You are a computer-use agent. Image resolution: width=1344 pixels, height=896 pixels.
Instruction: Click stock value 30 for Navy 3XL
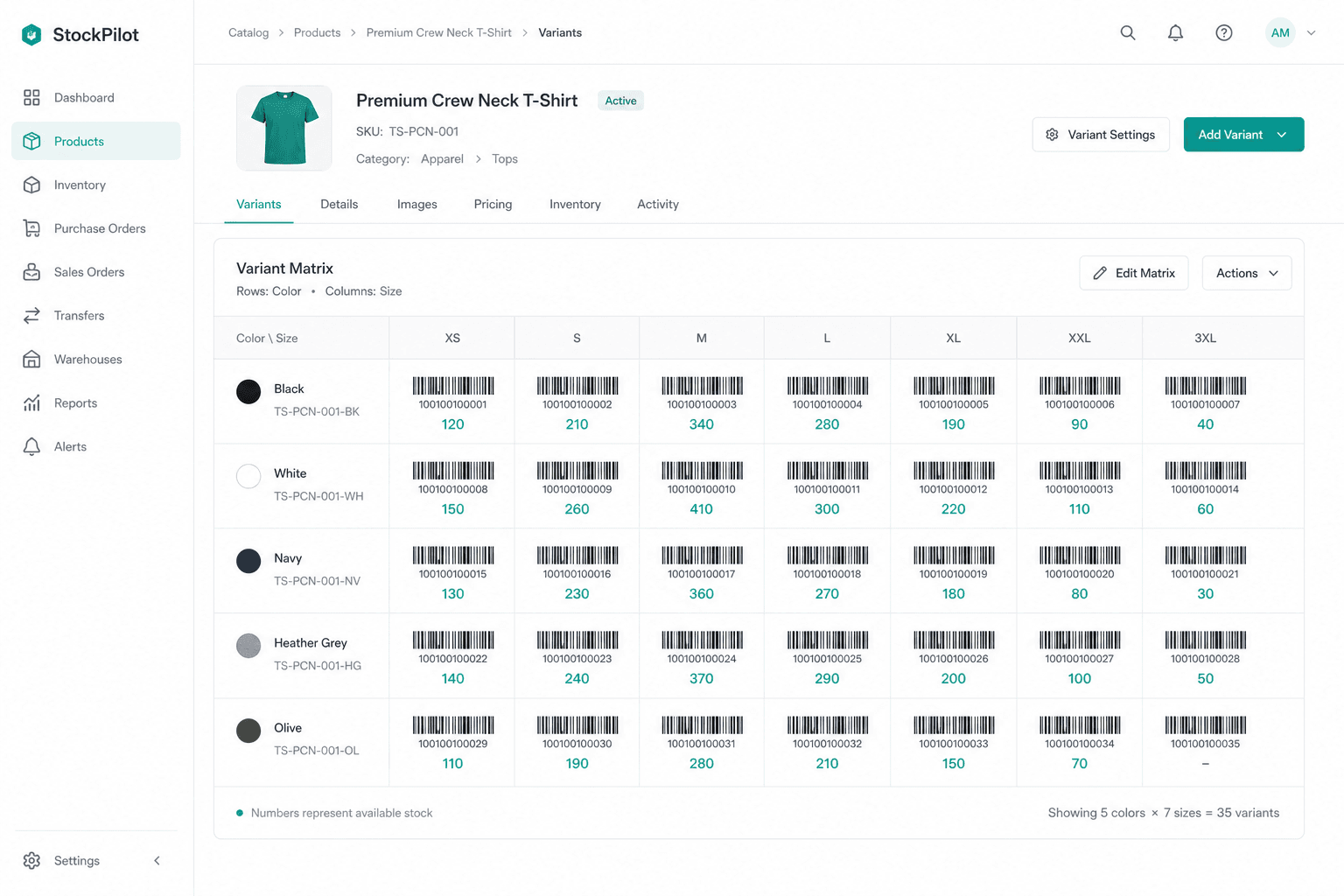pyautogui.click(x=1206, y=594)
